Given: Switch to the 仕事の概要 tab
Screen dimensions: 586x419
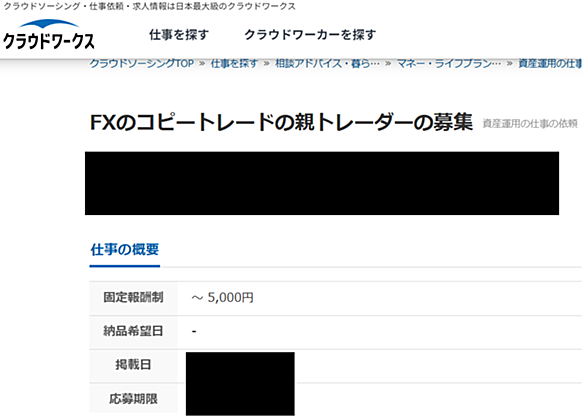Looking at the screenshot, I should [125, 250].
